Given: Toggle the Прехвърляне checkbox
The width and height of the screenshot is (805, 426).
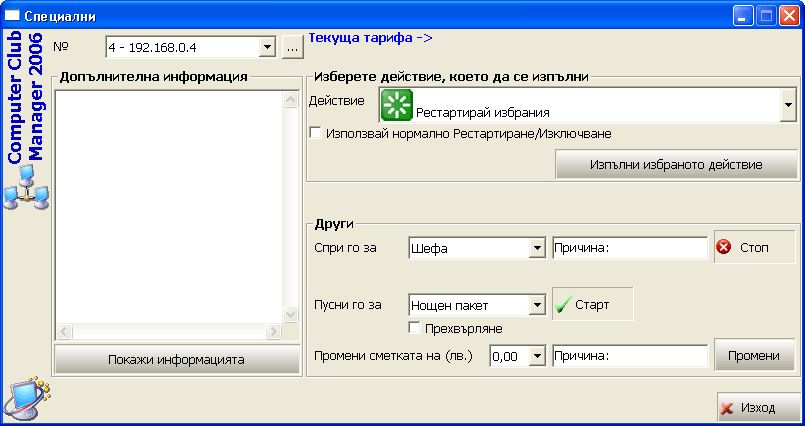Looking at the screenshot, I should tap(415, 327).
